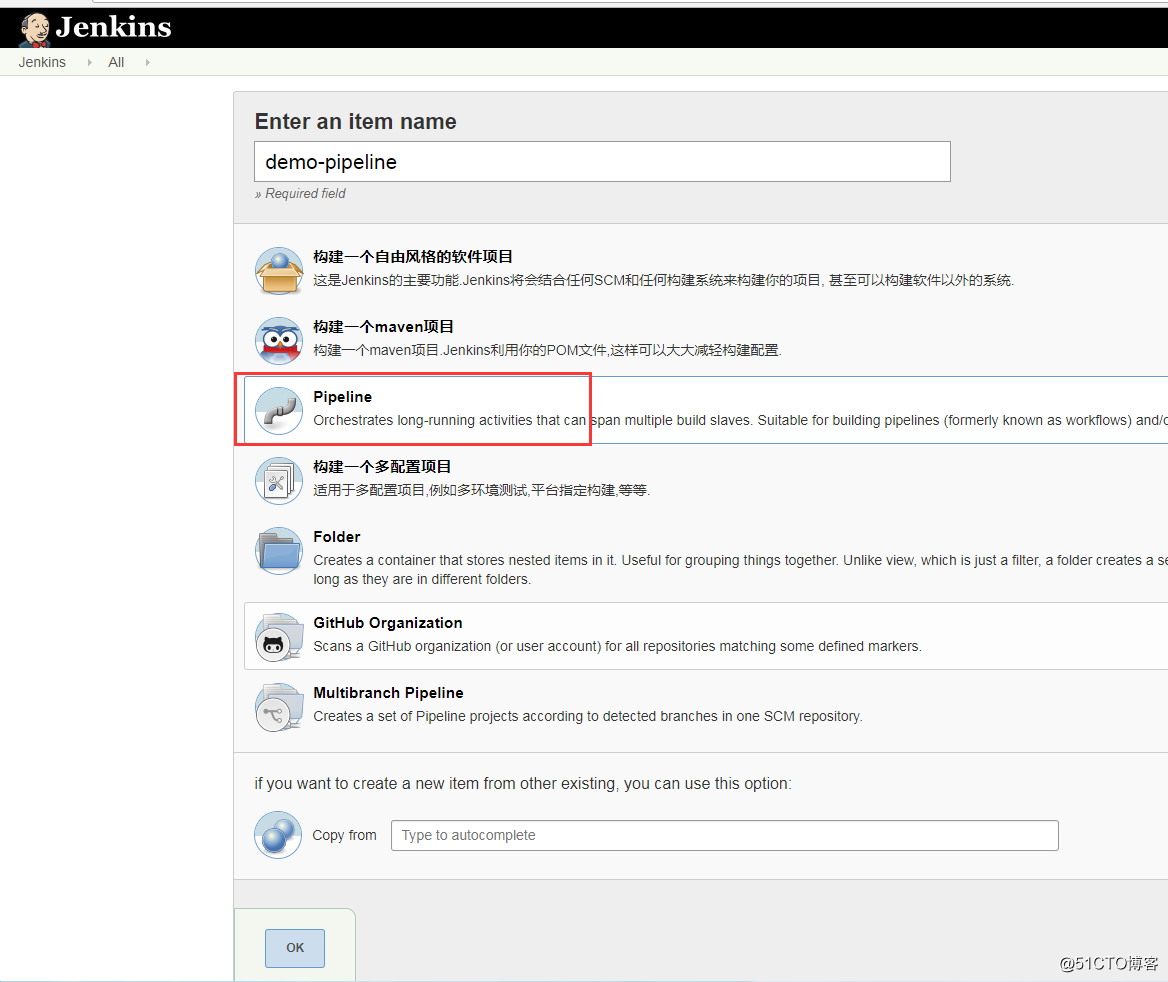The height and width of the screenshot is (982, 1168).
Task: Open the Jenkins breadcrumb link
Action: (42, 63)
